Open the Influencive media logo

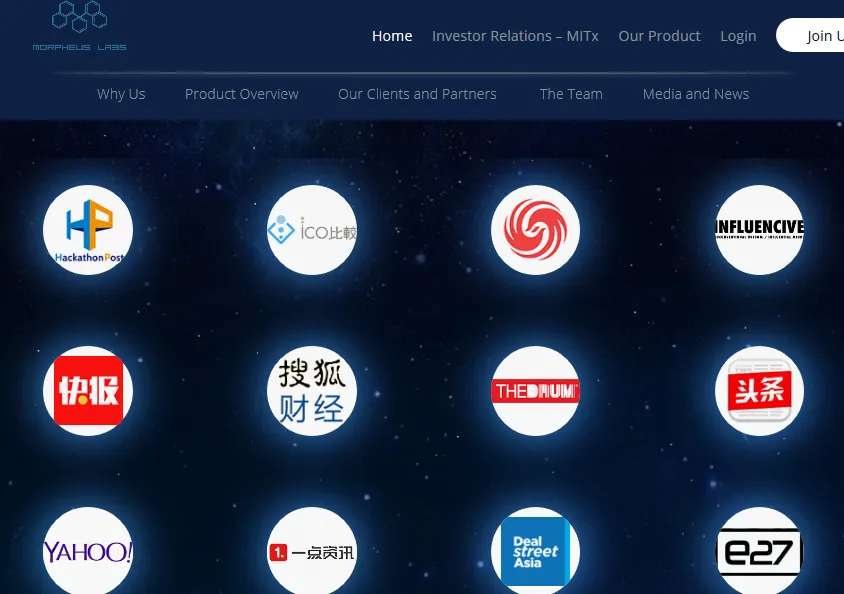click(x=759, y=230)
